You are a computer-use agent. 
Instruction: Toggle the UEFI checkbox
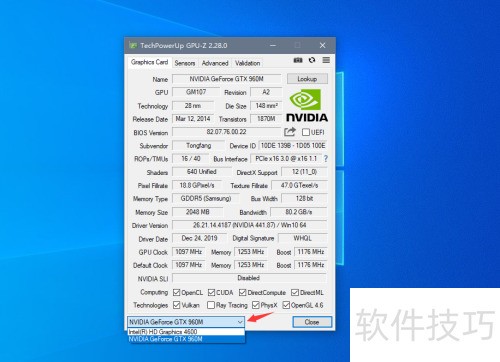[306, 132]
